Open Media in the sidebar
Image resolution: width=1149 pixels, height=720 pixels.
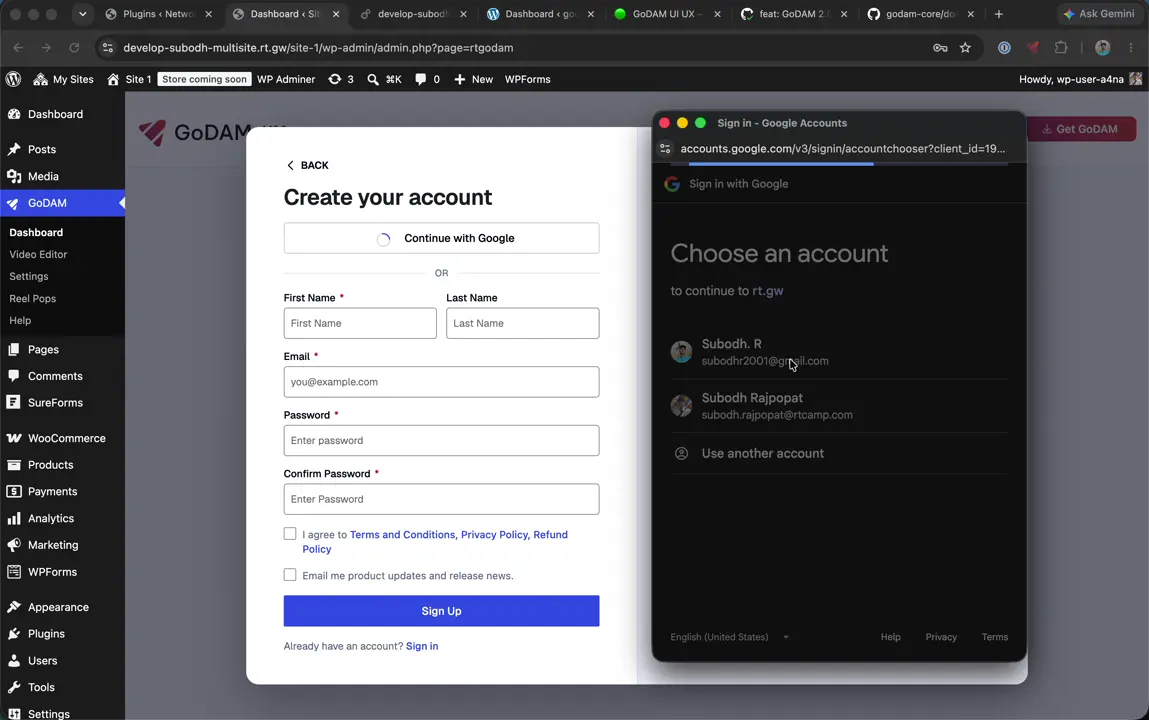click(x=43, y=177)
